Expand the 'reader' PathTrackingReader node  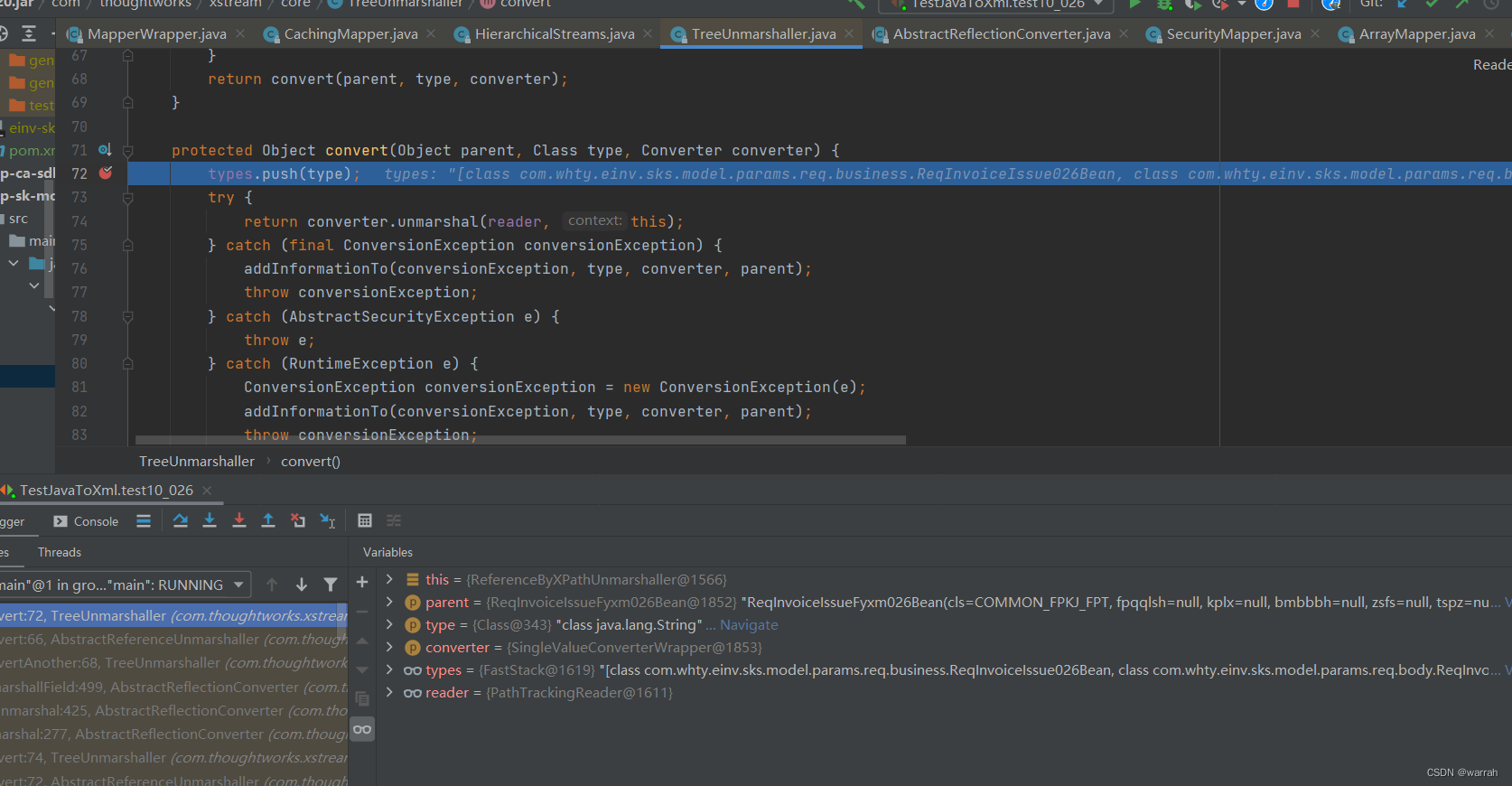coord(389,692)
